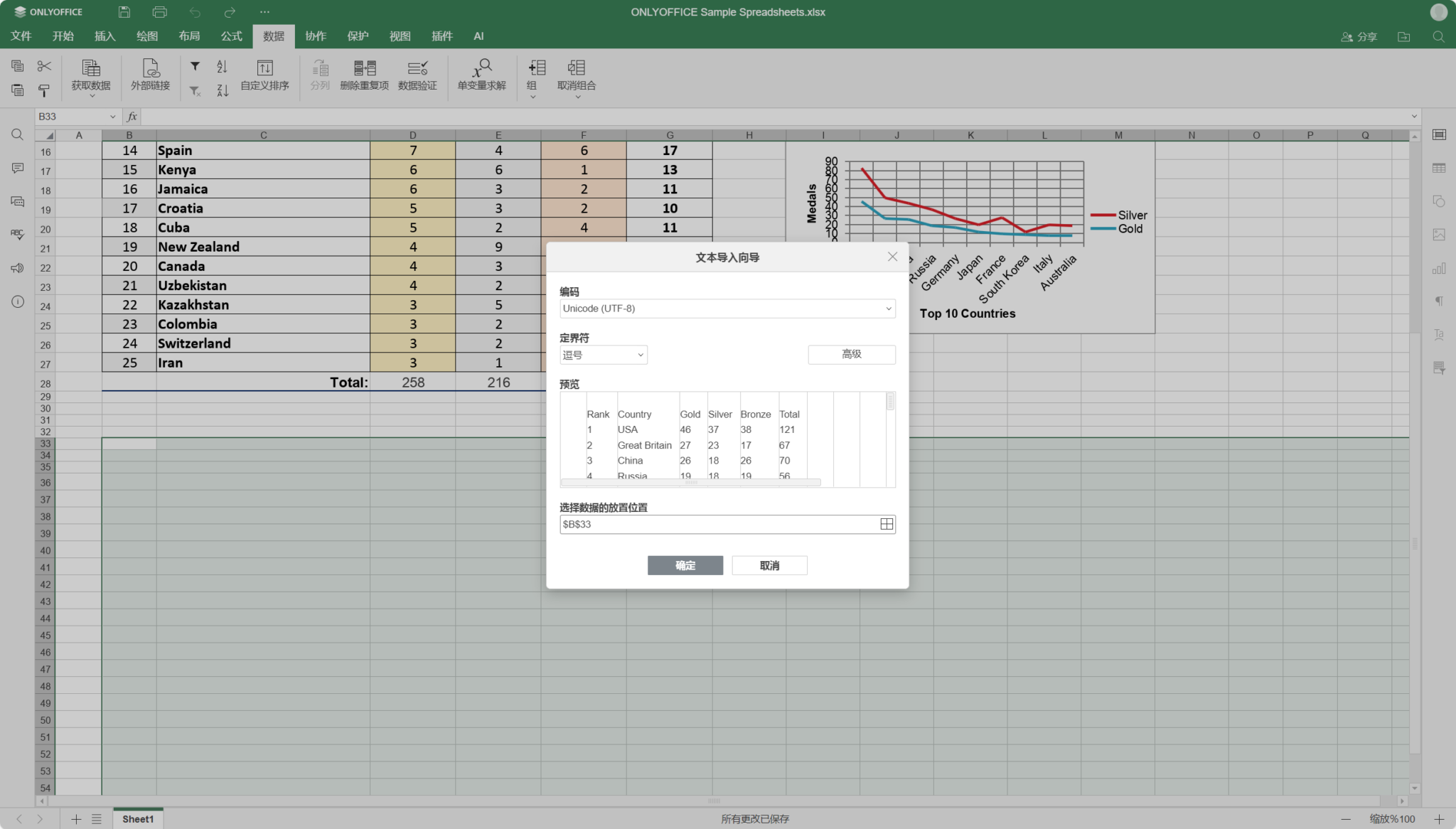Image resolution: width=1456 pixels, height=829 pixels.
Task: Open the Custom Sort (自定义排序) tool
Action: click(x=264, y=68)
